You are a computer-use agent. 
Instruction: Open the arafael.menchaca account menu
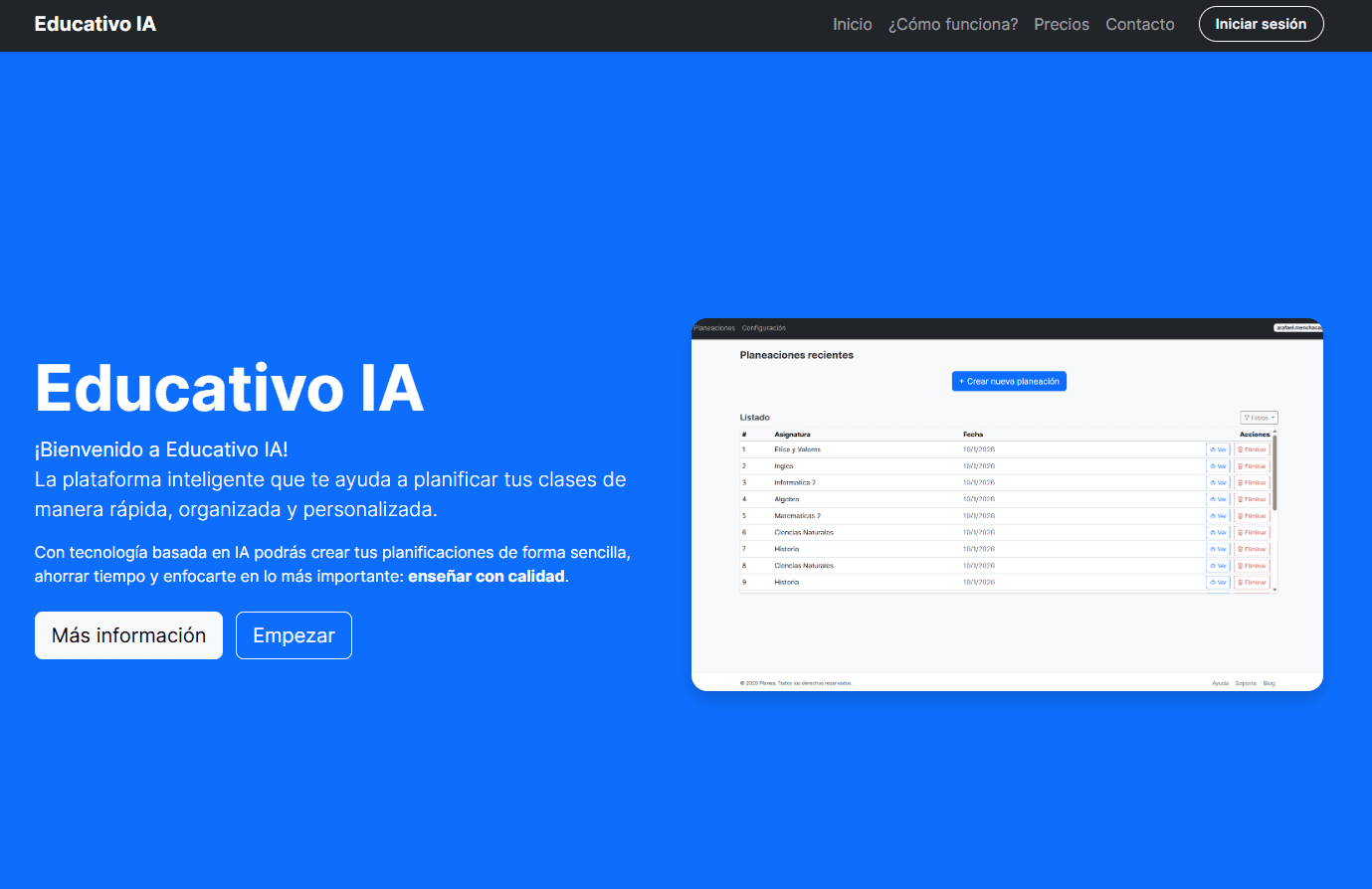(x=1296, y=328)
